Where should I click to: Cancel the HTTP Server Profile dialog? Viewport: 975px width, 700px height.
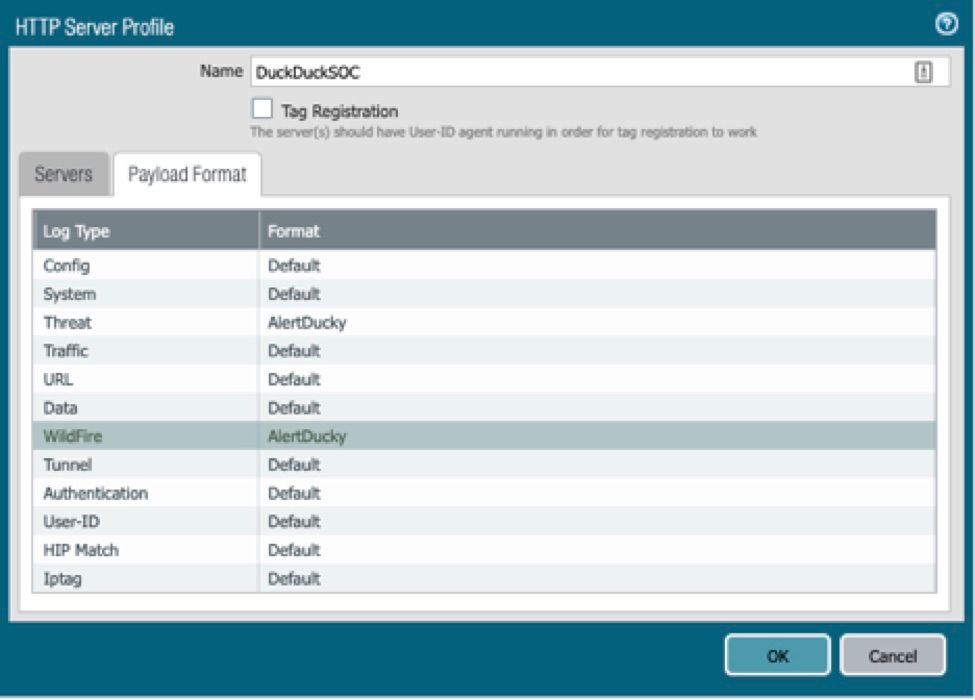pos(892,656)
